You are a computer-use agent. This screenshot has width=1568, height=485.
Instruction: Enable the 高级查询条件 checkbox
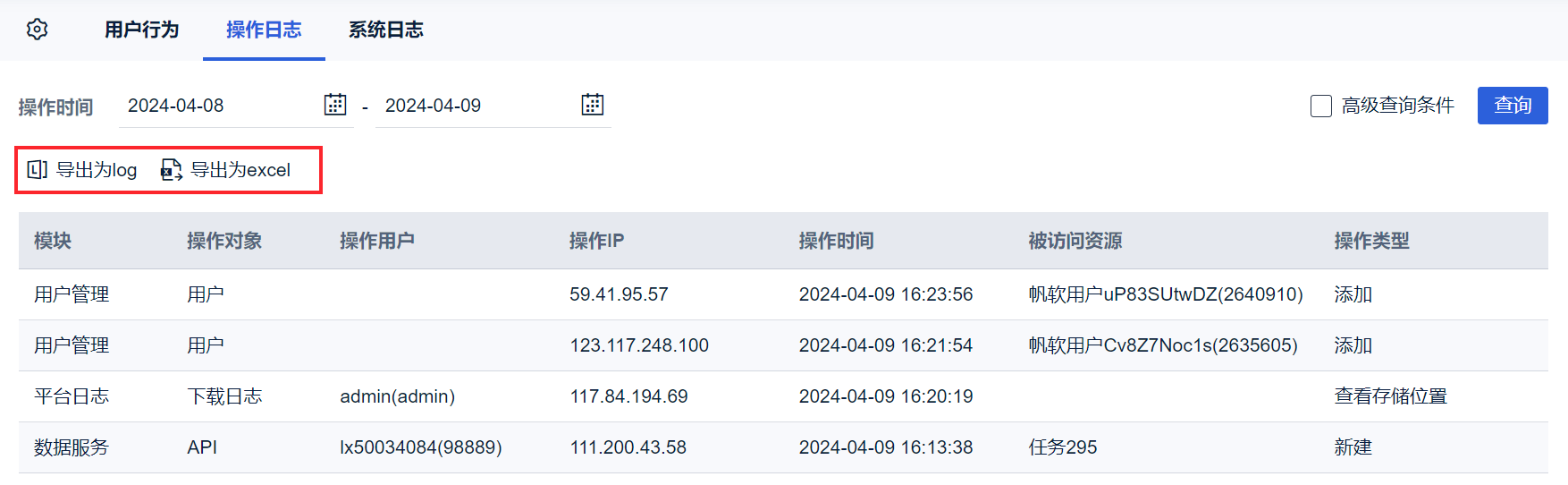click(x=1320, y=106)
